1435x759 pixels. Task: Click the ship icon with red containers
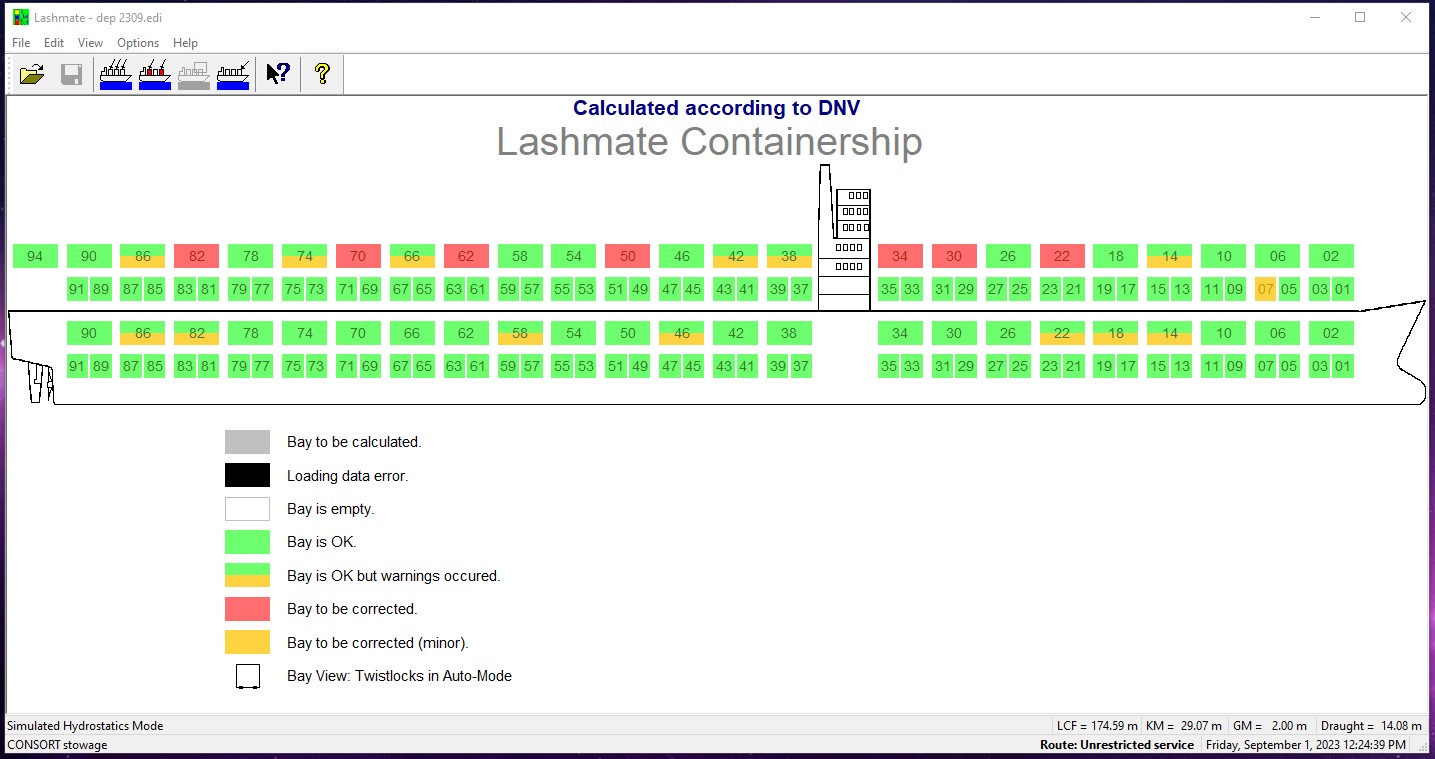tap(155, 74)
